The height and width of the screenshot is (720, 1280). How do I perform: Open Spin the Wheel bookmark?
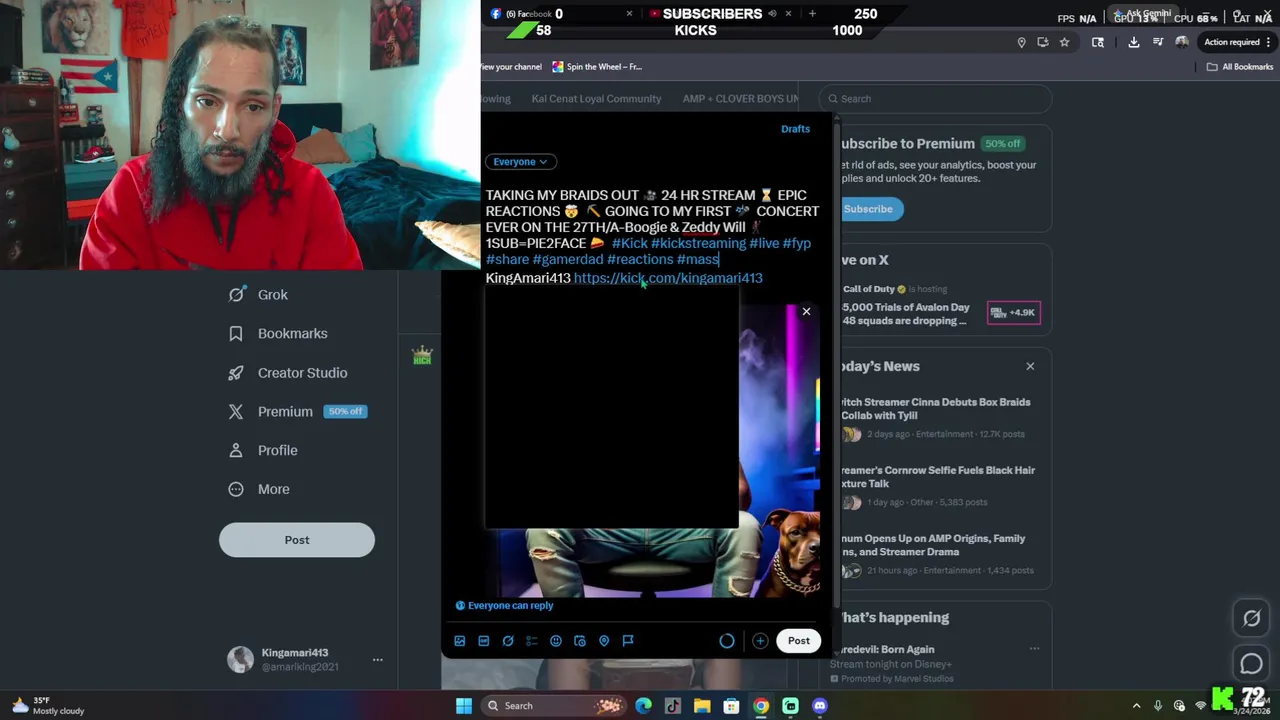coord(597,67)
